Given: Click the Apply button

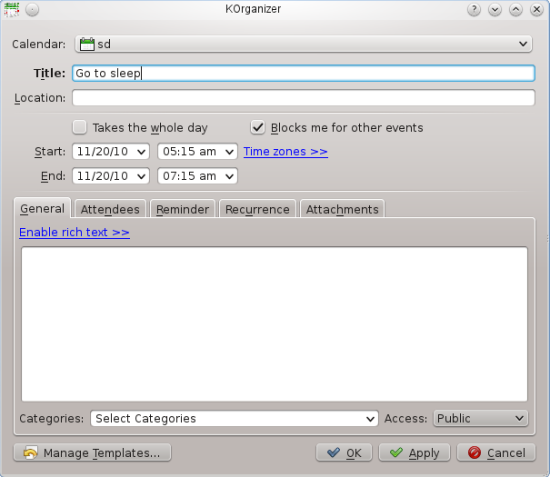Looking at the screenshot, I should tap(414, 453).
